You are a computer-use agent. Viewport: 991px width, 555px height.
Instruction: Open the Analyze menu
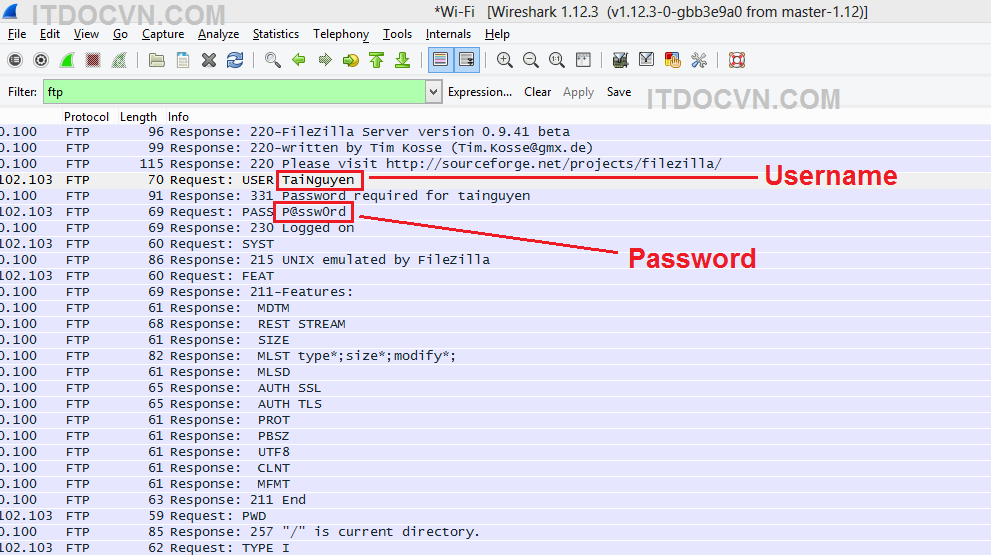click(218, 34)
